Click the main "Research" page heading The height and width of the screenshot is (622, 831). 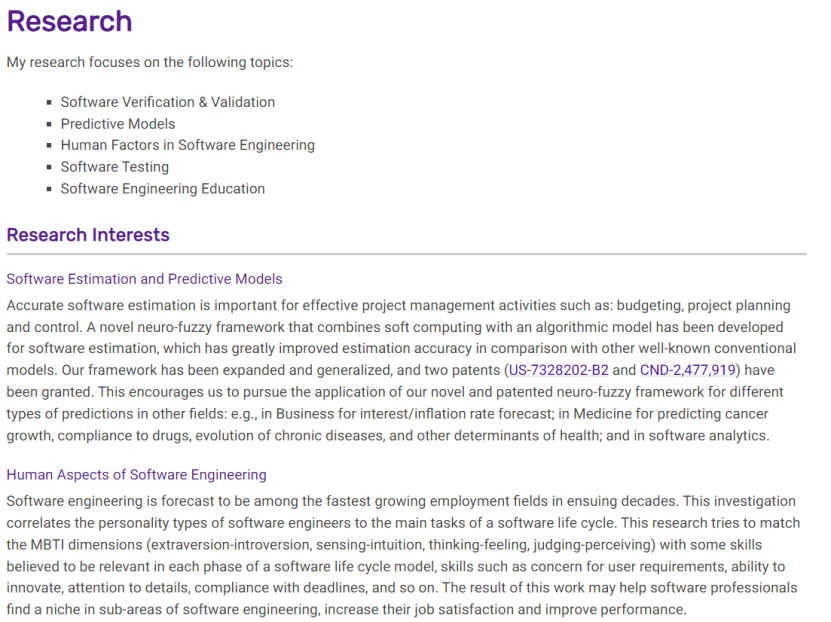coord(69,21)
